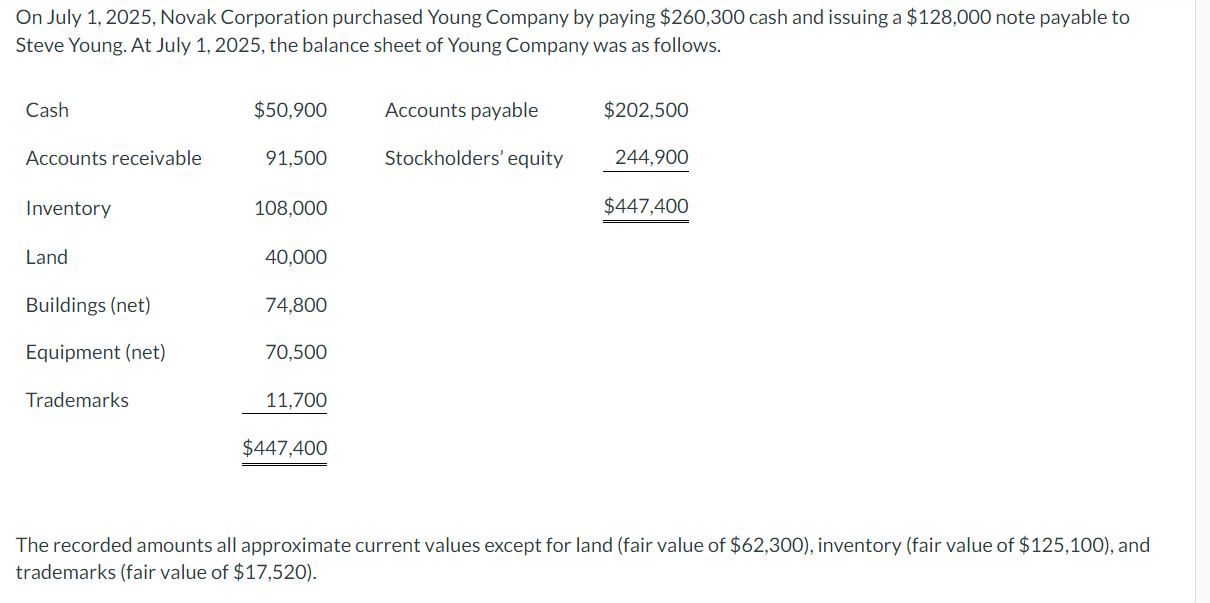
Task: Select the $50,900 cash amount
Action: click(290, 110)
